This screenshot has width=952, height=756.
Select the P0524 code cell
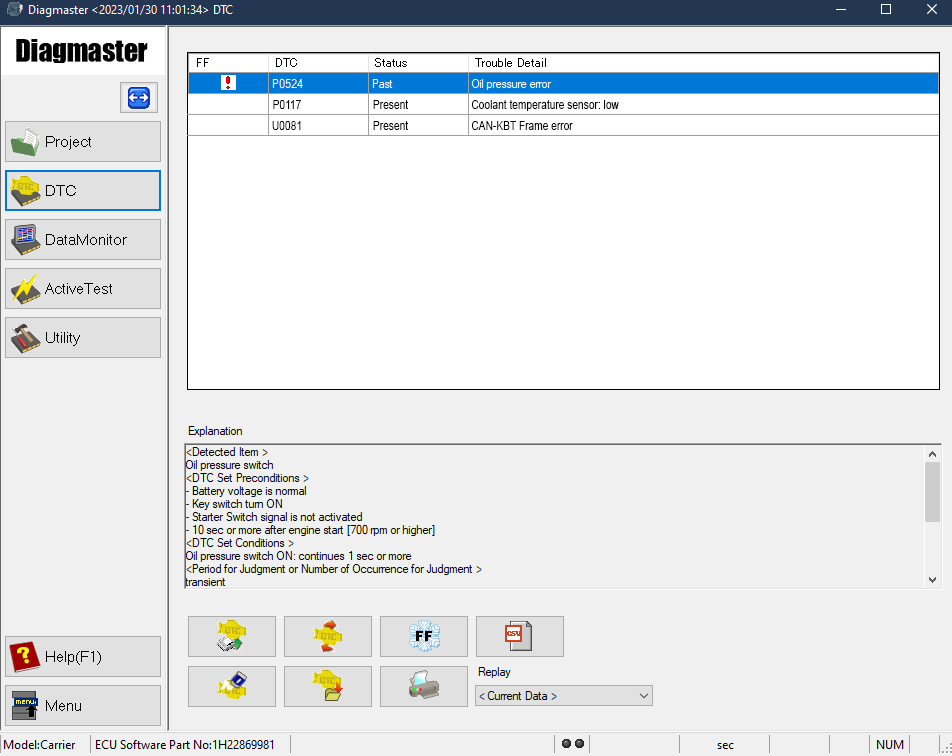[319, 84]
